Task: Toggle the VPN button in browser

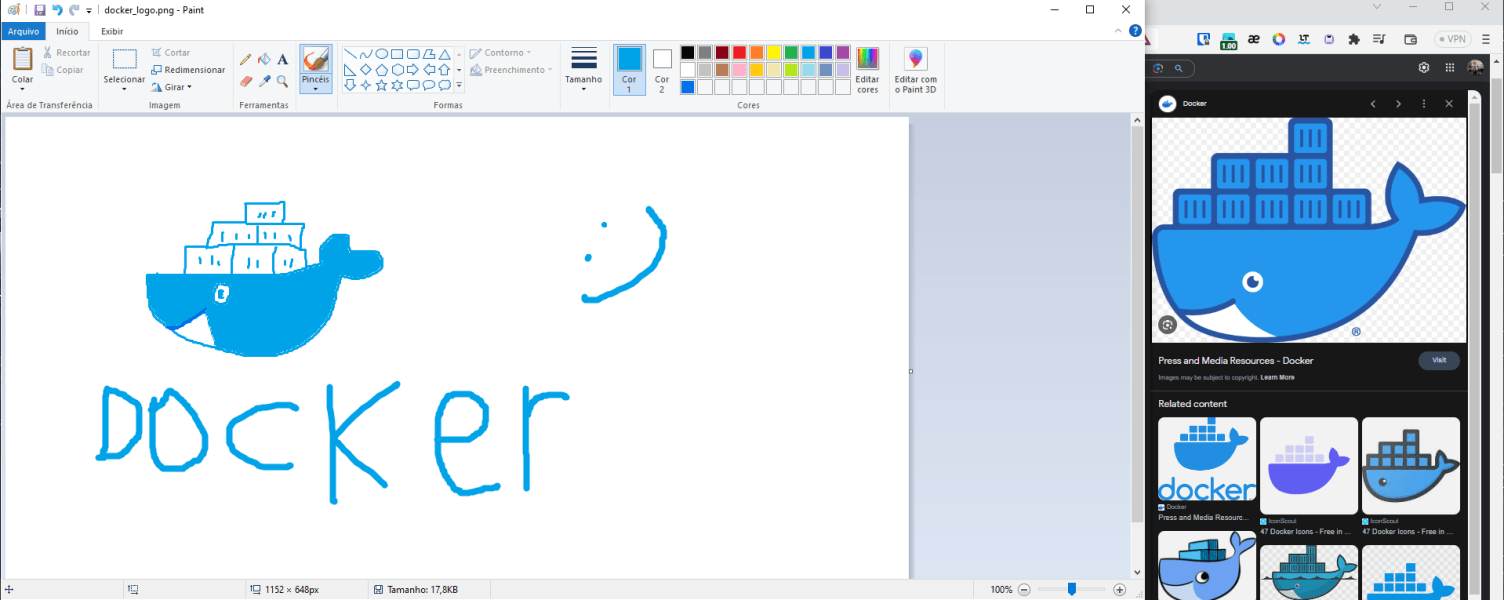Action: (1453, 39)
